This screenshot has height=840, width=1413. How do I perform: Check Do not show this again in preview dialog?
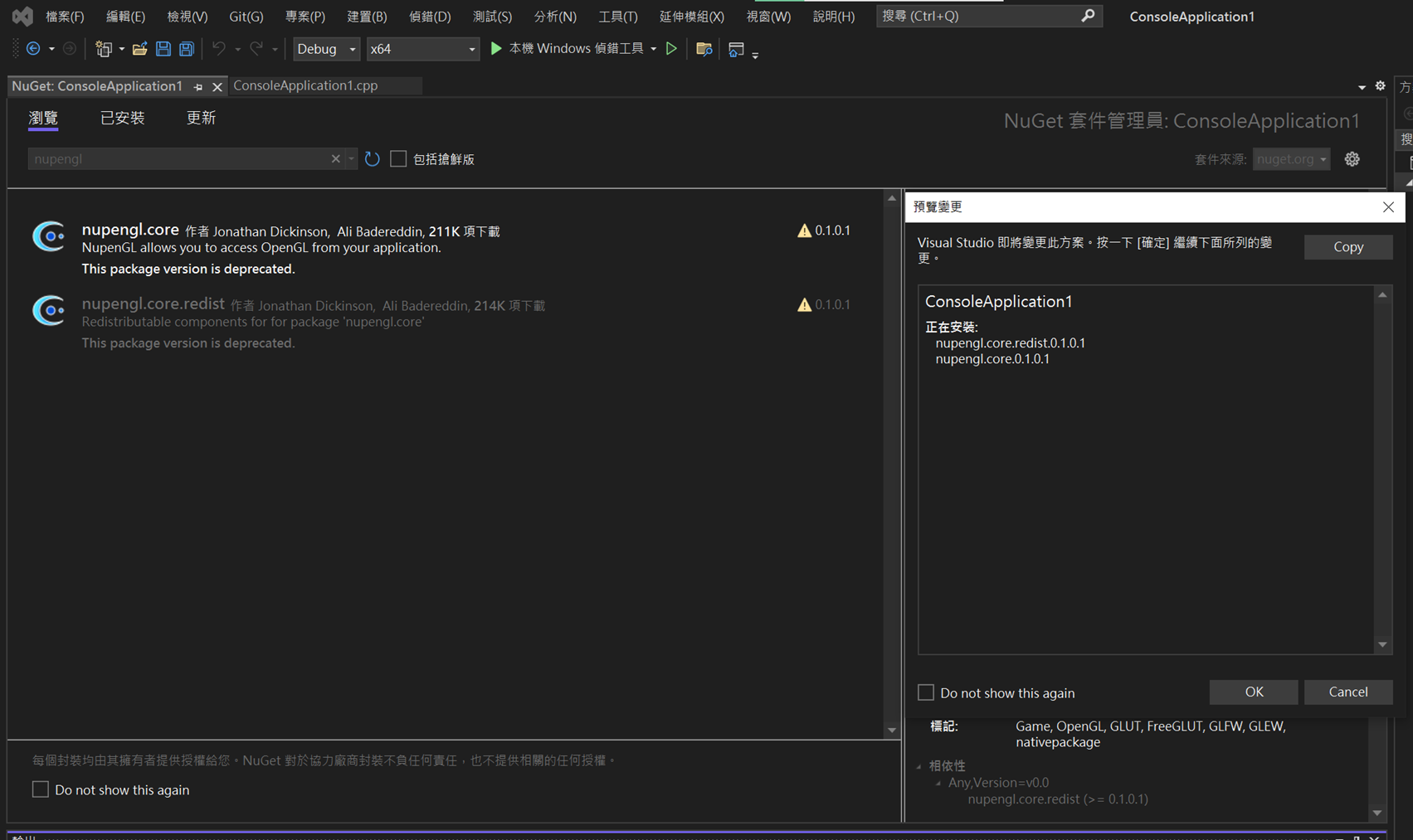pos(926,692)
